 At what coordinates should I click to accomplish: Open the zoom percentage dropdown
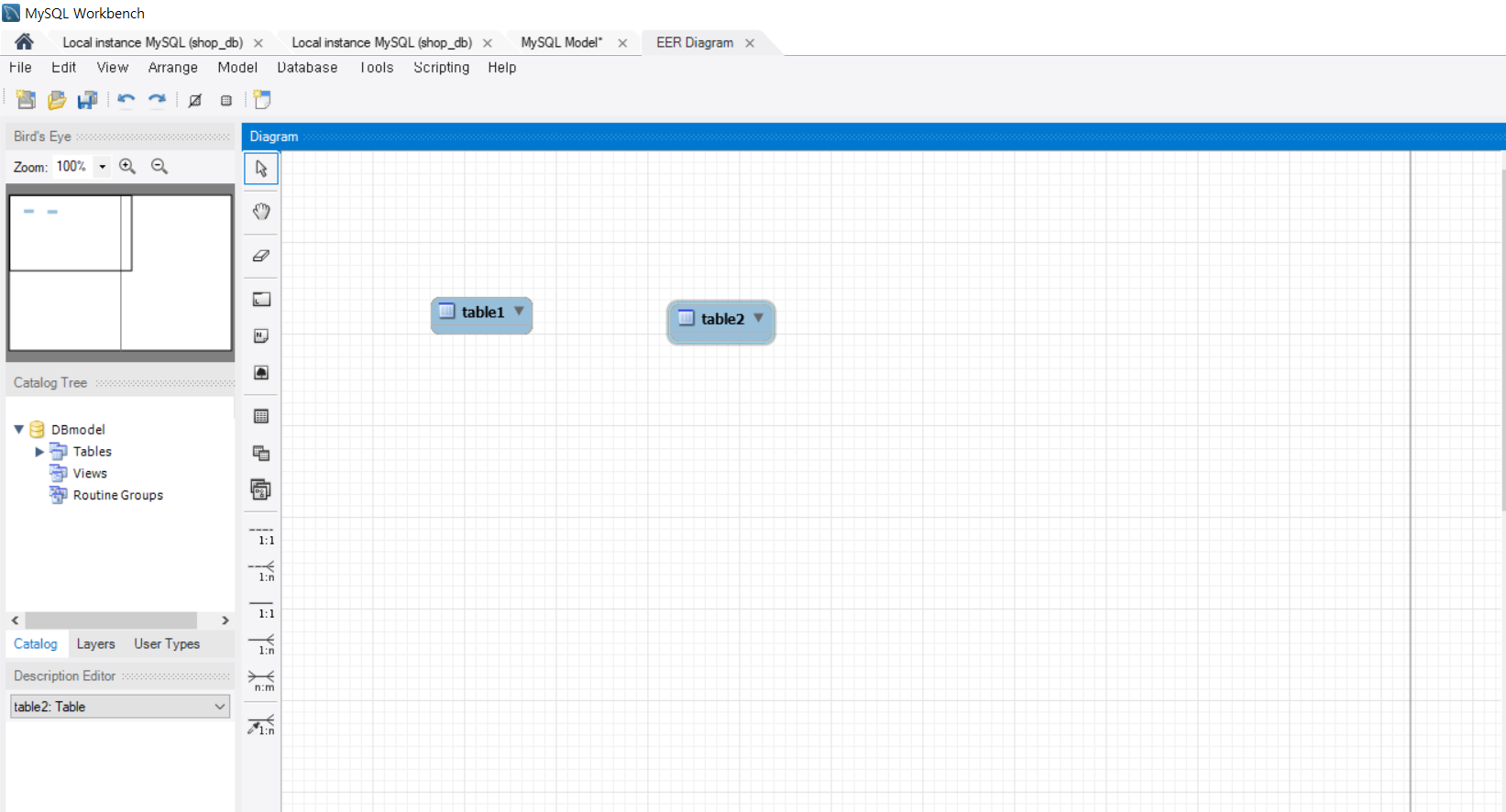[x=103, y=167]
